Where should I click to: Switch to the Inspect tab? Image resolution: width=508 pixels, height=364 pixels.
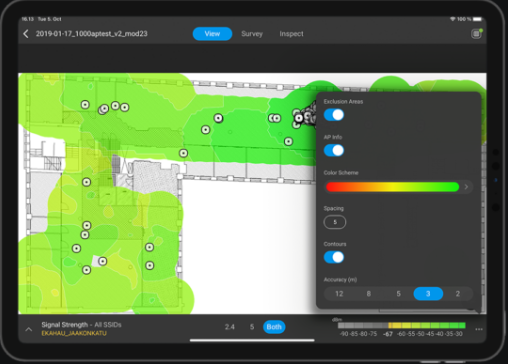[x=291, y=34]
